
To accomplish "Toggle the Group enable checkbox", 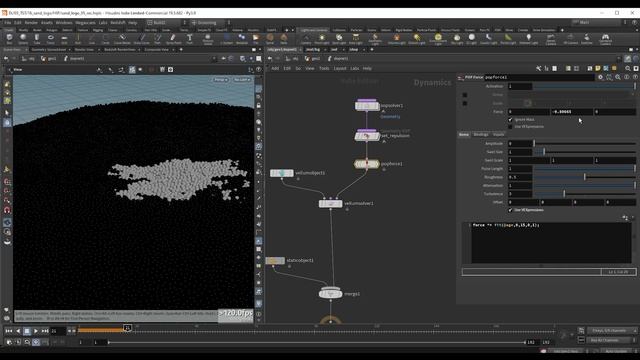I will tap(465, 95).
